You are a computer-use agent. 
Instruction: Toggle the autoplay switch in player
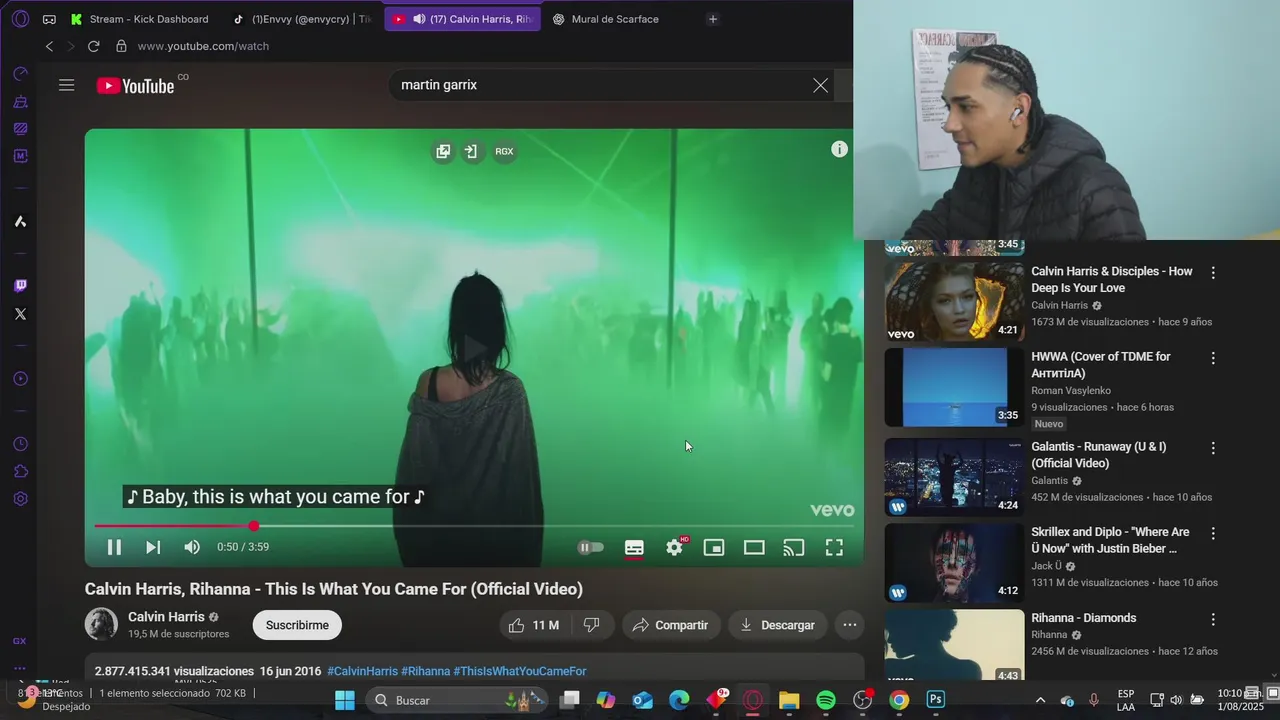click(x=591, y=547)
